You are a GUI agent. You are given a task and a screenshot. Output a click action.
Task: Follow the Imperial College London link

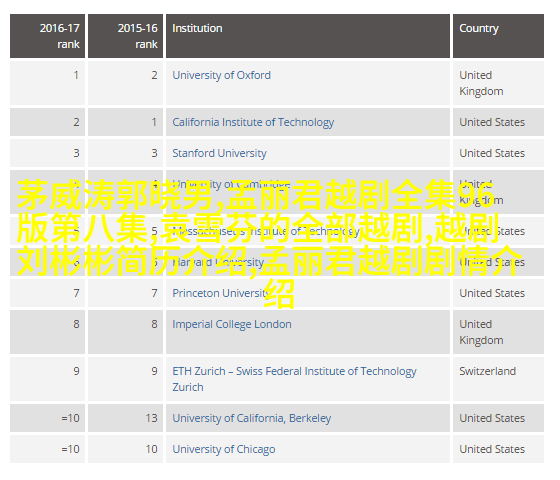(232, 324)
